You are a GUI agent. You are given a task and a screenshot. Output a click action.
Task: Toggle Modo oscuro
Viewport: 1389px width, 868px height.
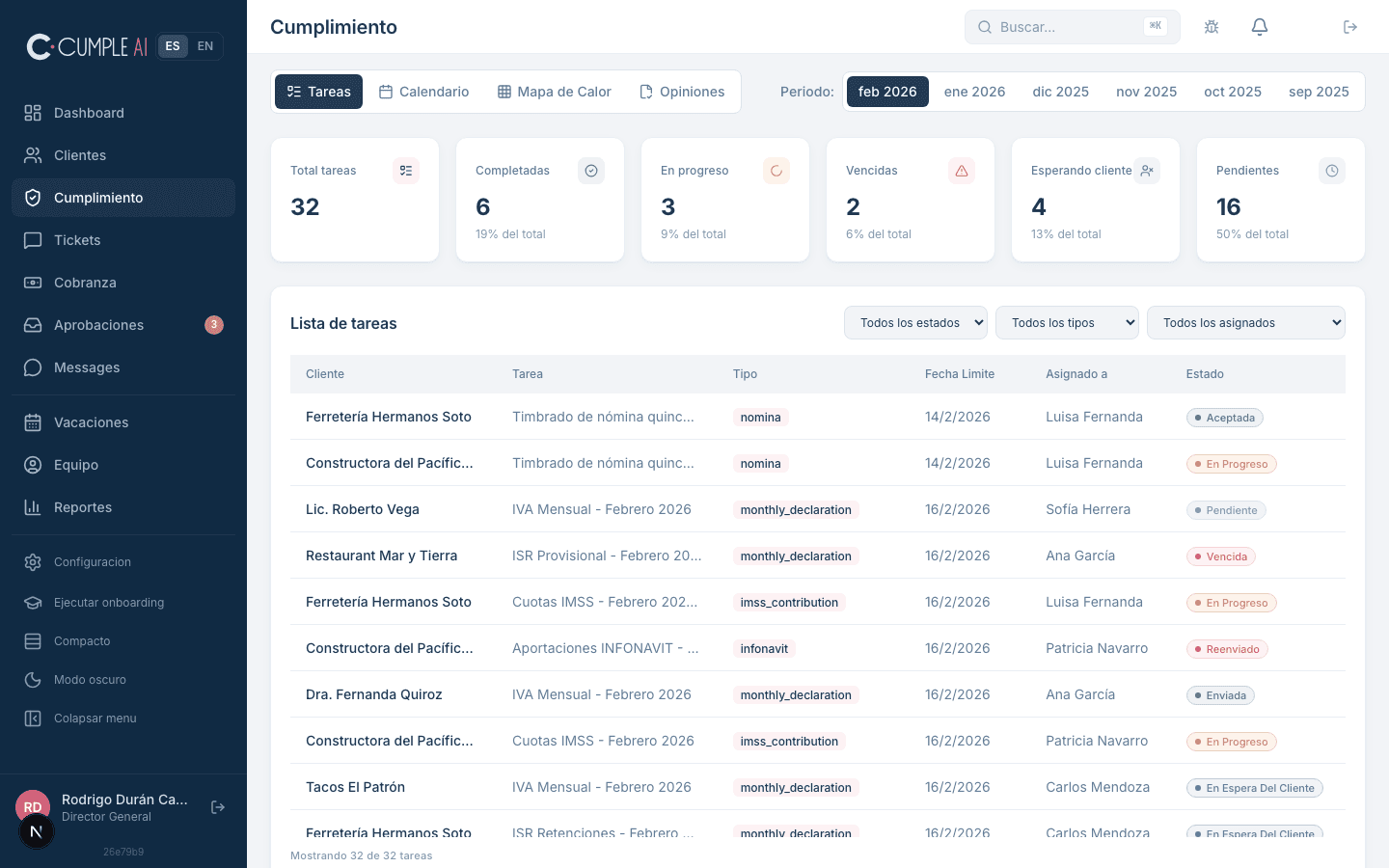click(x=90, y=680)
